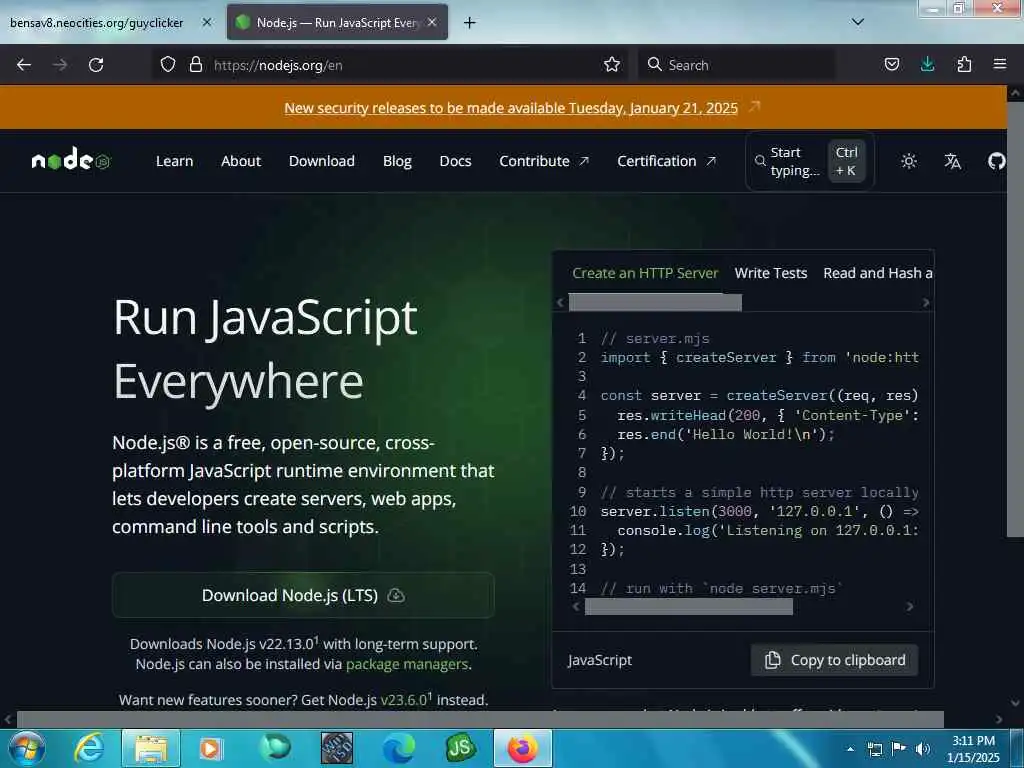Open the language translation selector
1024x768 pixels.
[x=952, y=161]
